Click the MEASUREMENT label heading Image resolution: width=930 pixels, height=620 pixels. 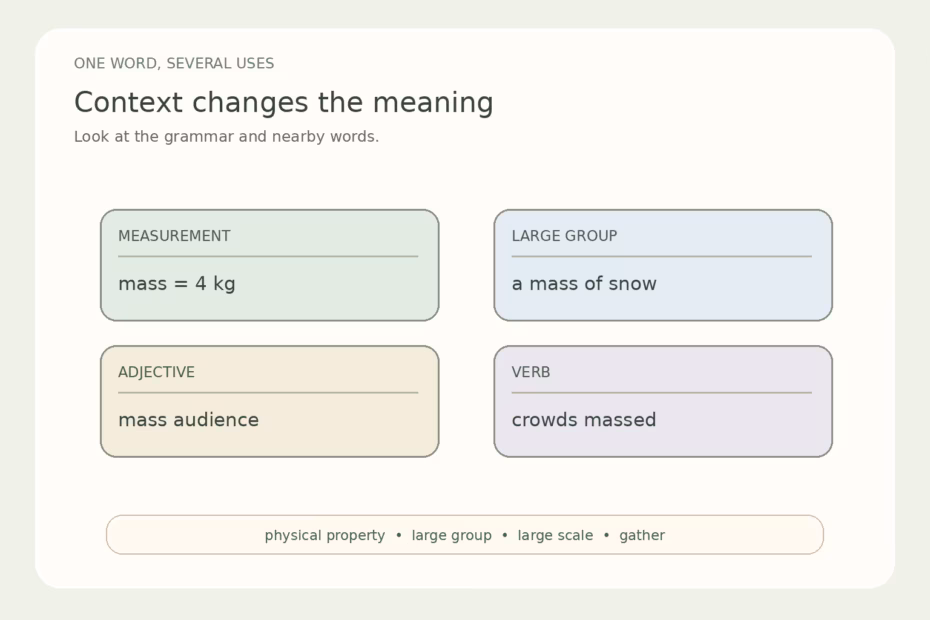click(174, 236)
